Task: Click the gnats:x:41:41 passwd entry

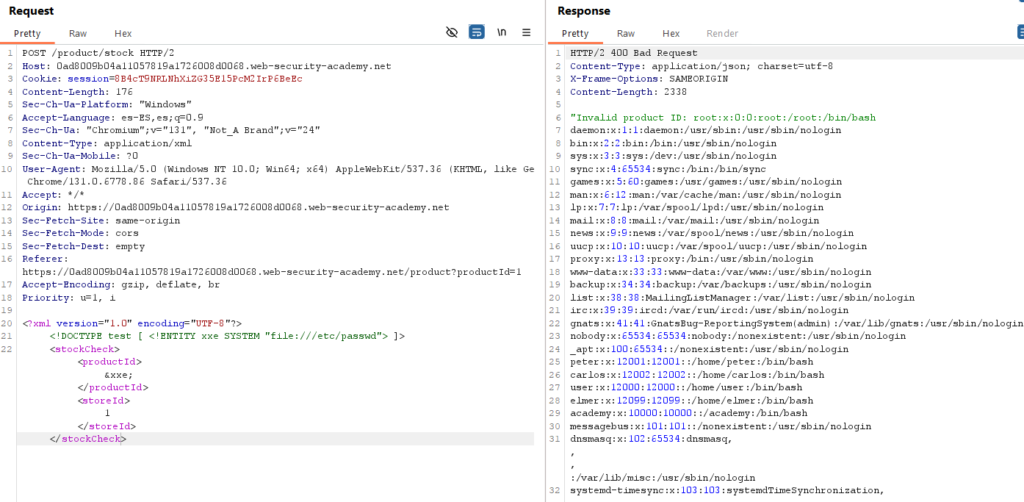Action: (x=796, y=323)
